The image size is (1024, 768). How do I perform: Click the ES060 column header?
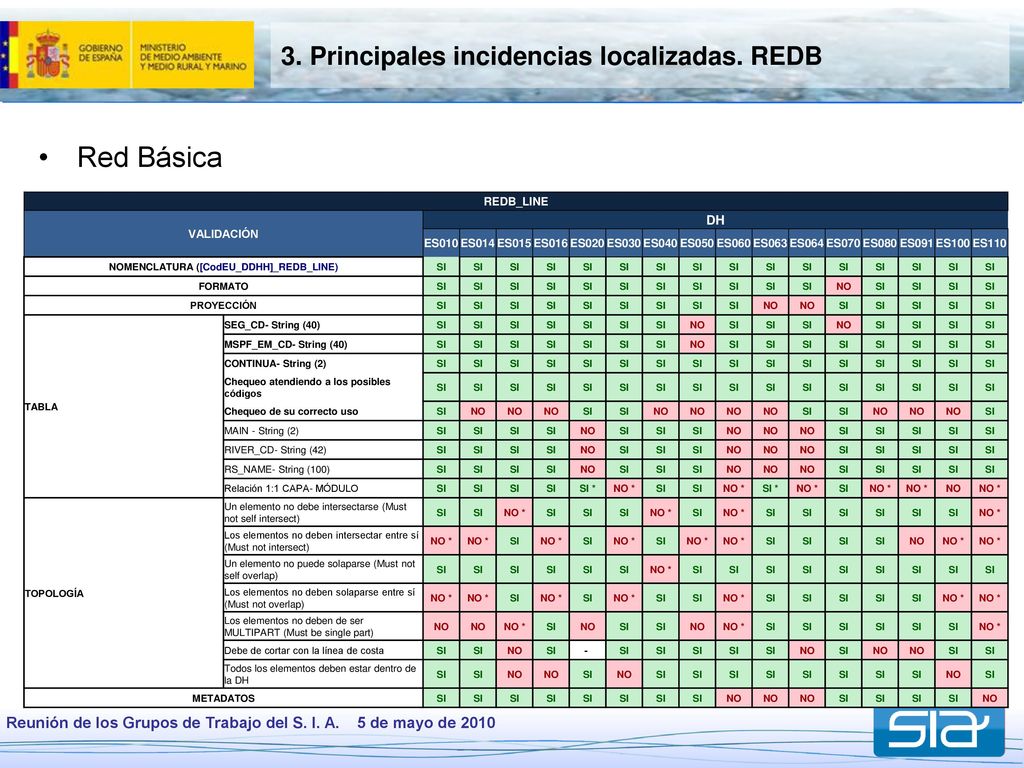coord(733,243)
